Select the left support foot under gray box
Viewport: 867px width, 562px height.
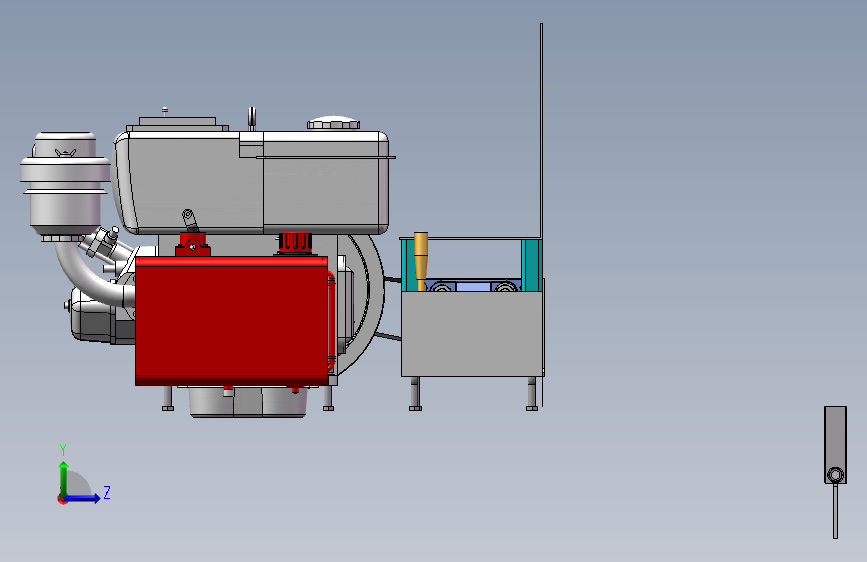tap(415, 394)
